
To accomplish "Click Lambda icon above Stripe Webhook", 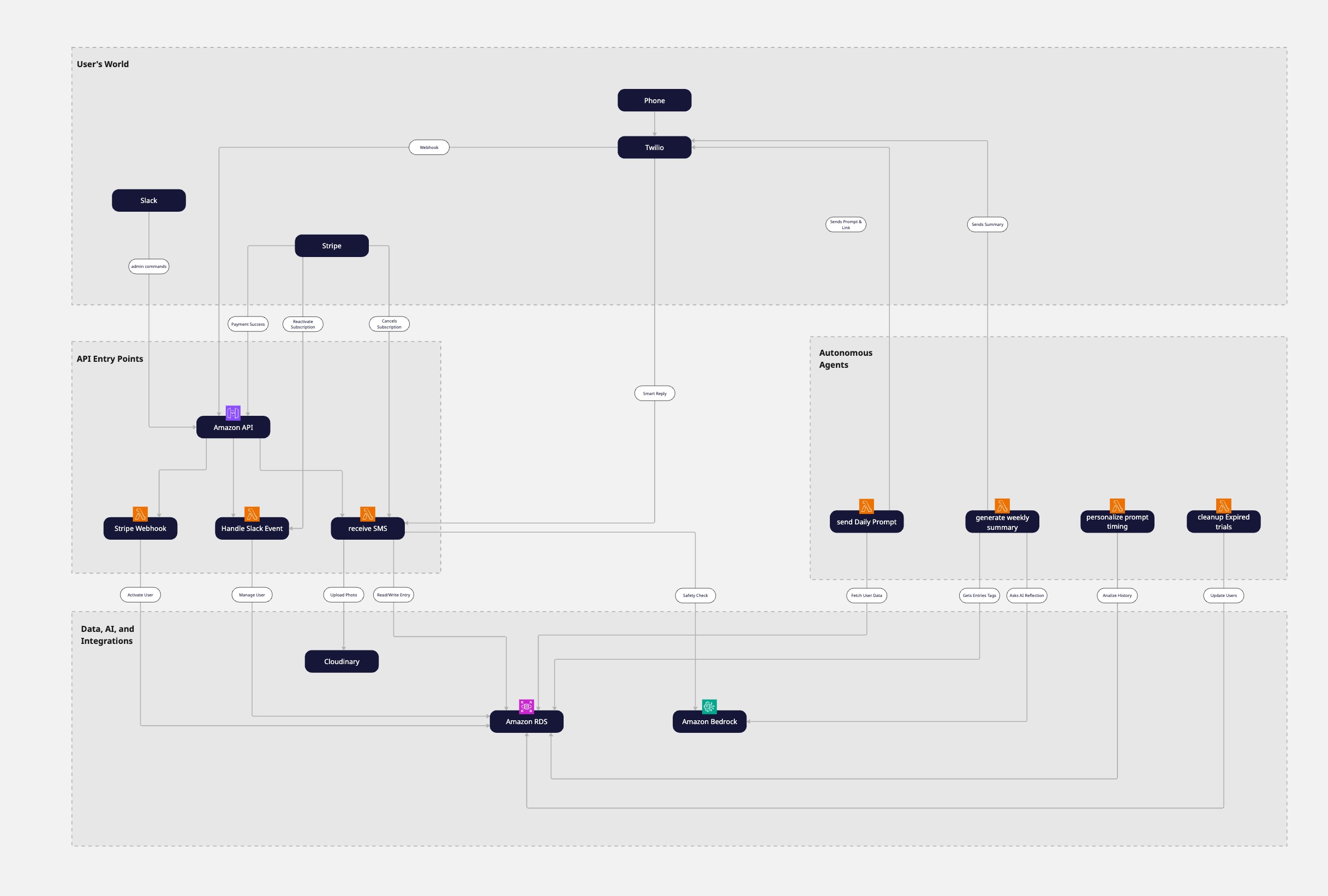I will [140, 513].
